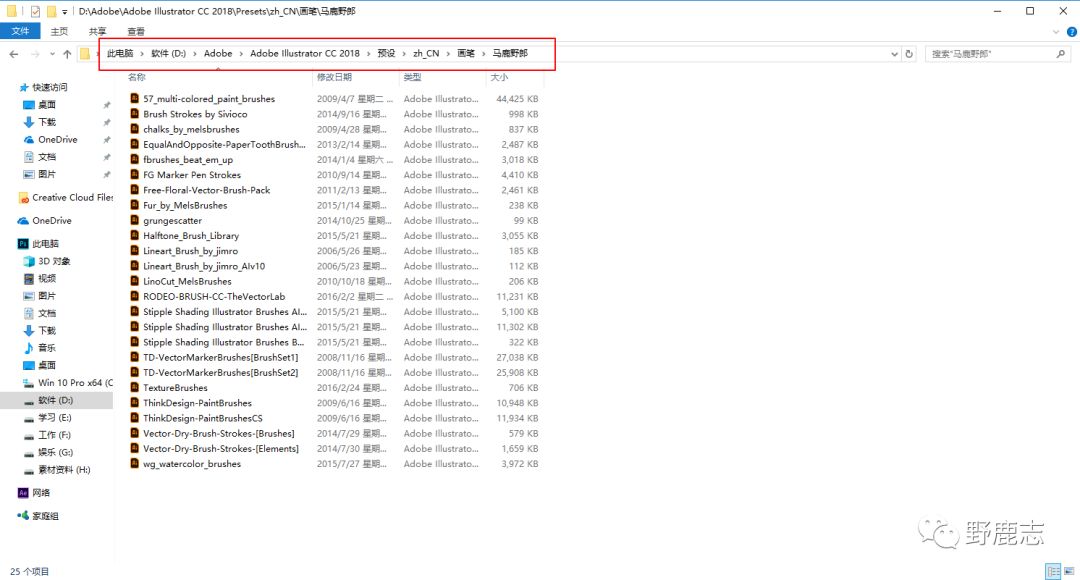The height and width of the screenshot is (580, 1080).
Task: Select Free-Floral-Vector-Brush-Pack file icon
Action: 134,189
